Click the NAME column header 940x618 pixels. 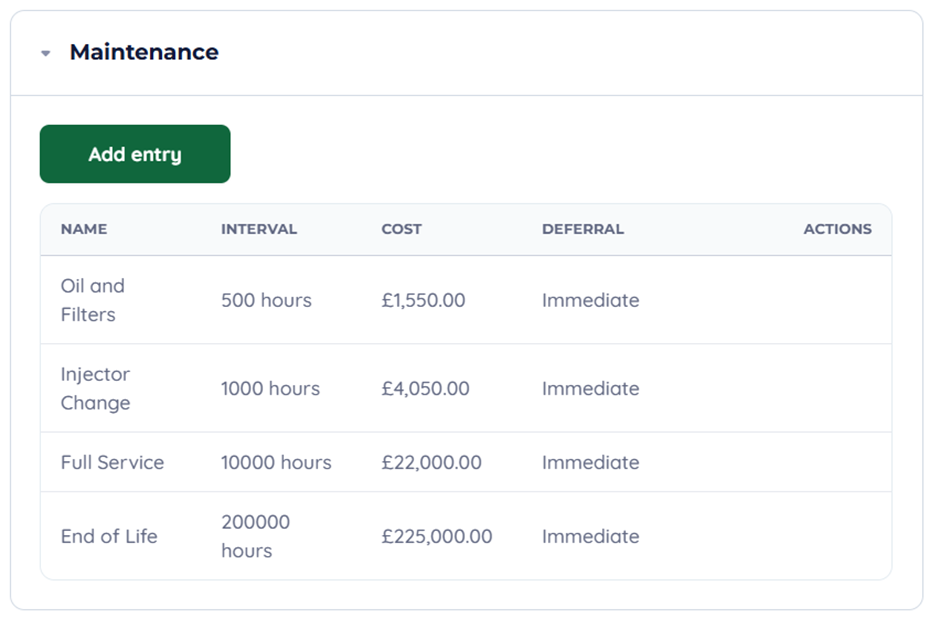pos(84,229)
